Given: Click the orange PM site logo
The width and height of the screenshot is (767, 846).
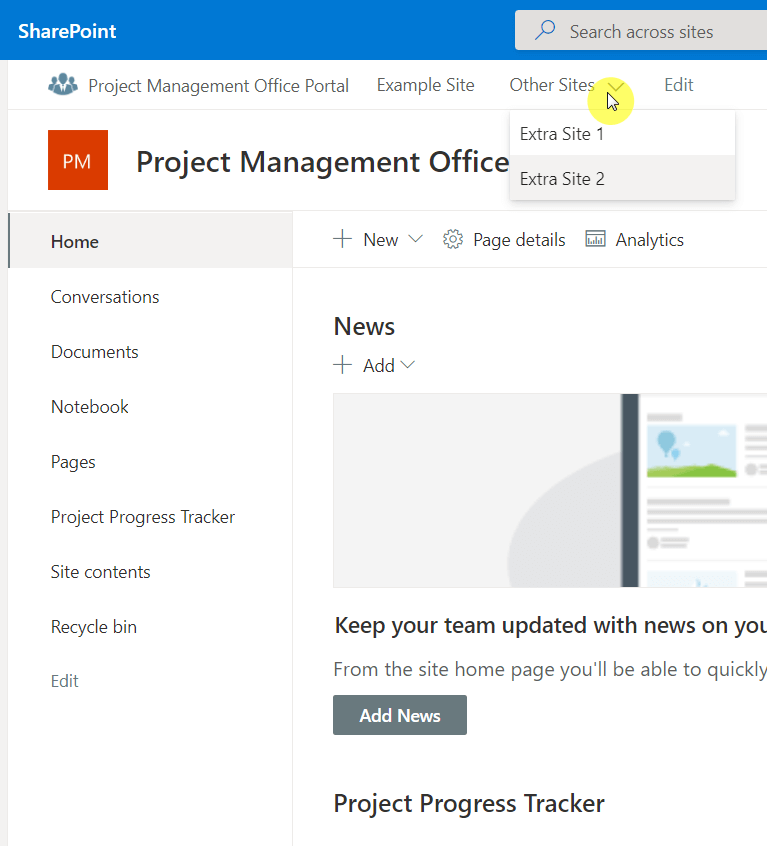Looking at the screenshot, I should pyautogui.click(x=78, y=160).
